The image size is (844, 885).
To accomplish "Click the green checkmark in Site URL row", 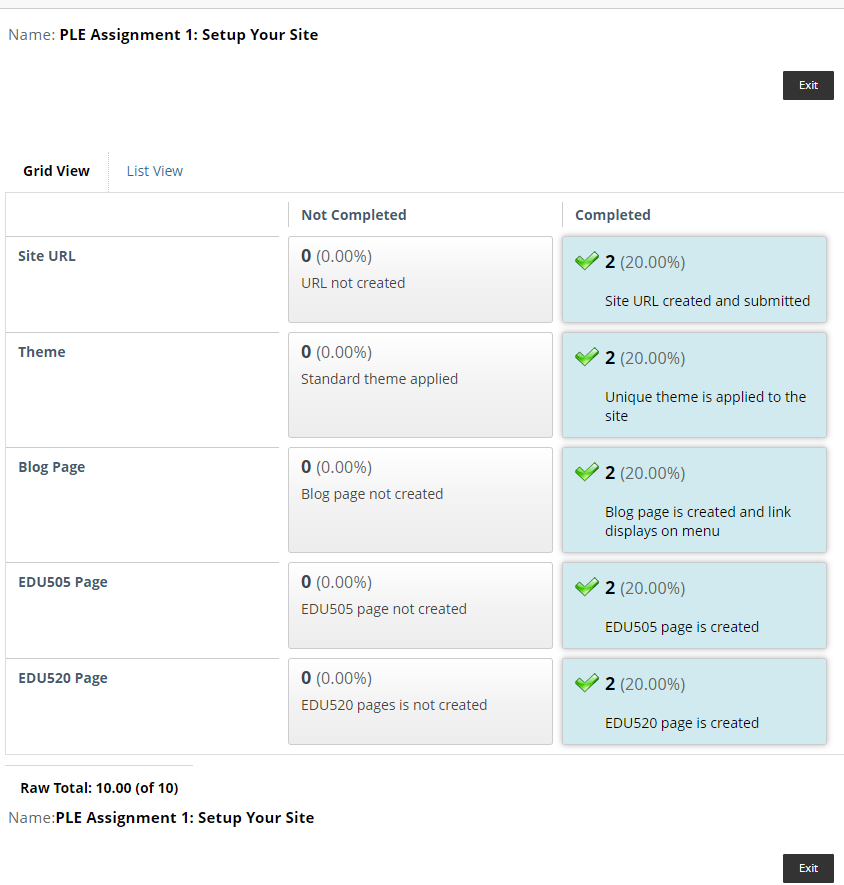I will click(587, 261).
